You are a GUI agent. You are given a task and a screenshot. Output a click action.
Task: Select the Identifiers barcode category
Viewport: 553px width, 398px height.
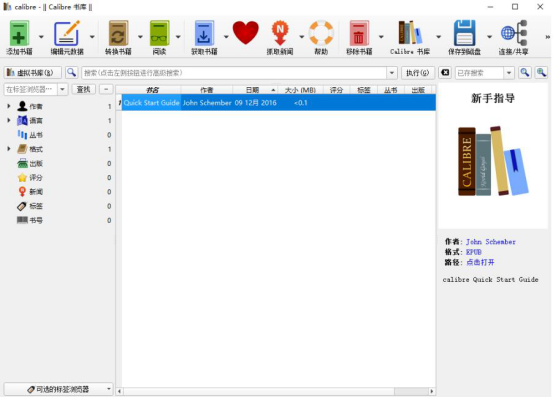point(36,220)
